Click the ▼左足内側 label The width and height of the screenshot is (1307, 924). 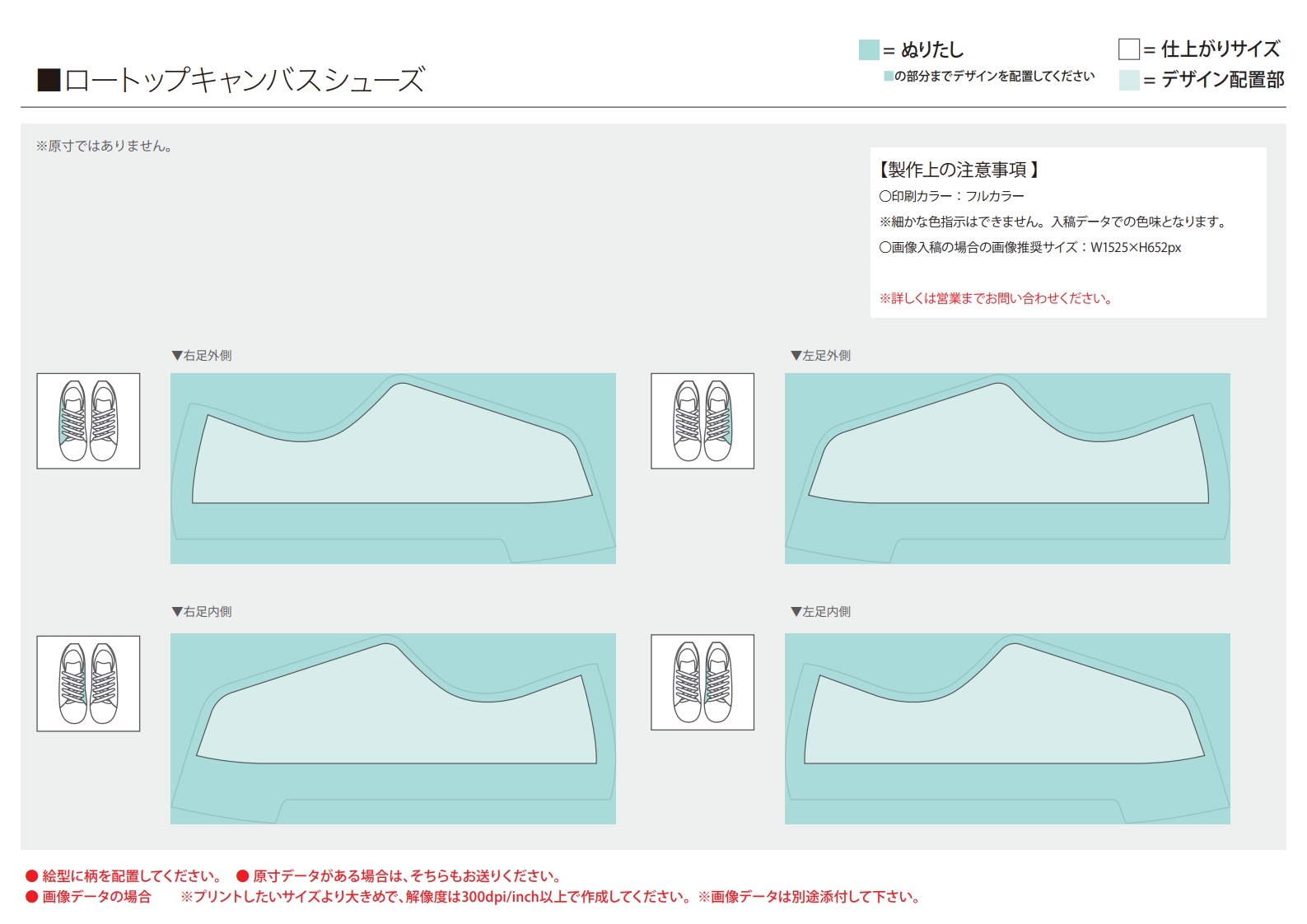(821, 612)
